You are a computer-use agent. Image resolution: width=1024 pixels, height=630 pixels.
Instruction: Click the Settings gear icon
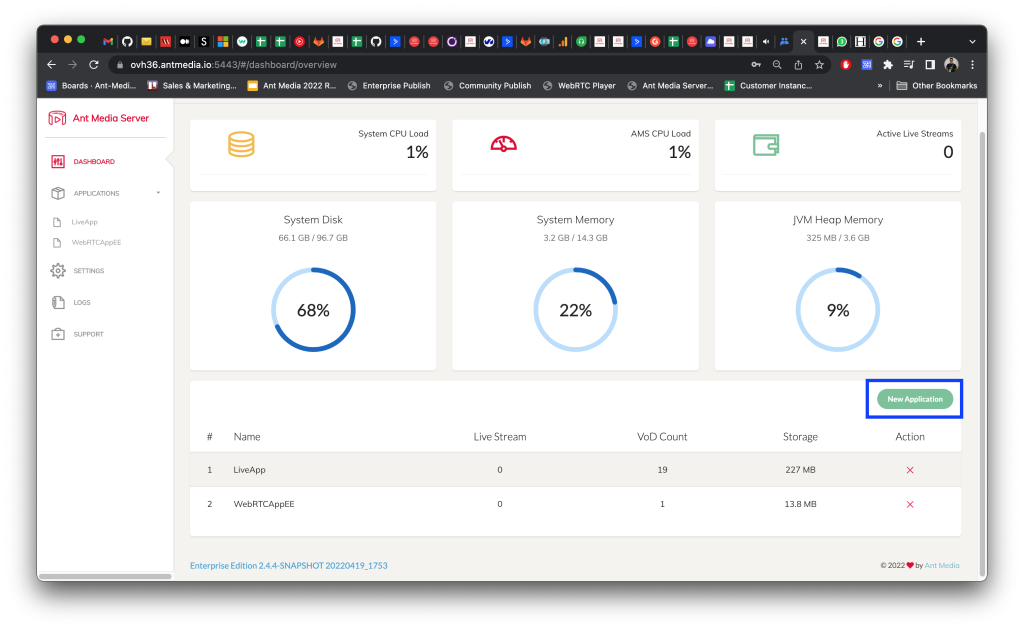click(x=58, y=270)
